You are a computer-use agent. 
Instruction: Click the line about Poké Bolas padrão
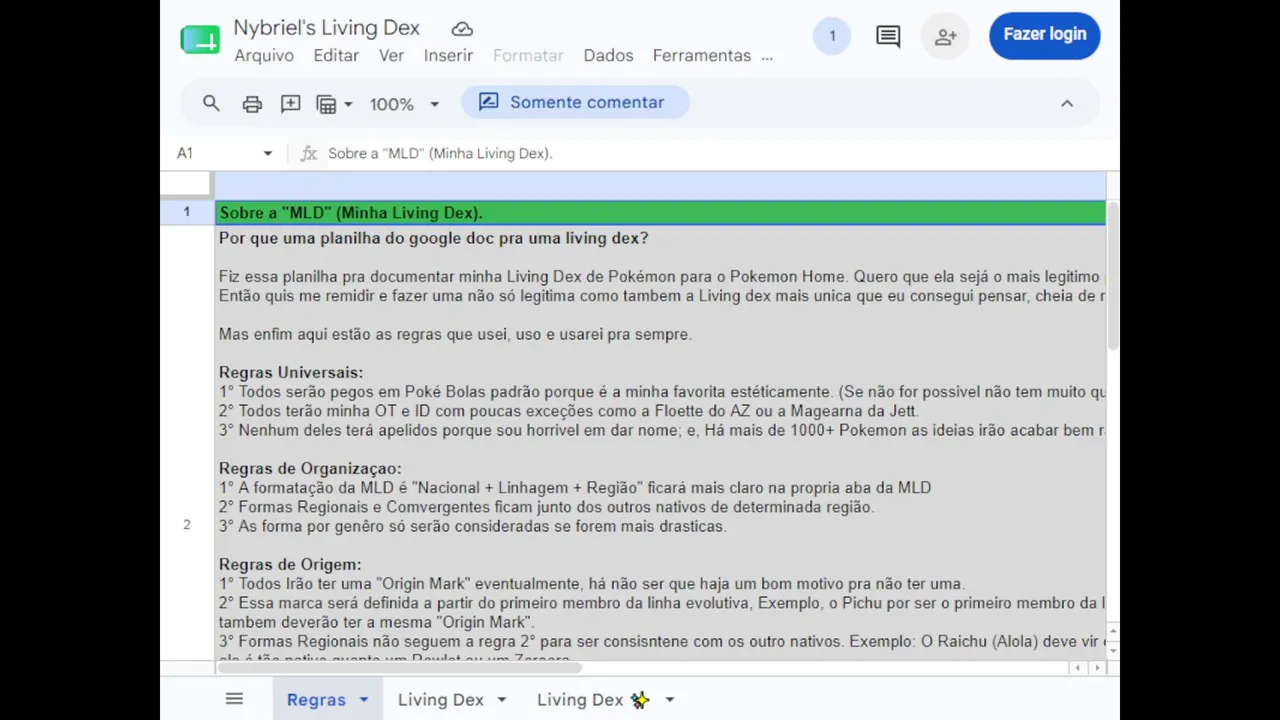pos(662,392)
